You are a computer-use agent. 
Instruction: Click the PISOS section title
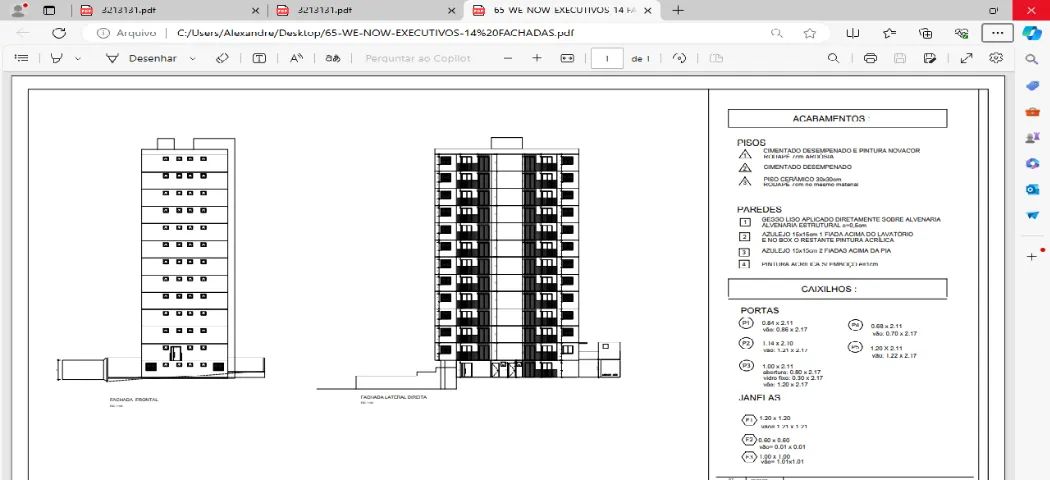click(x=751, y=143)
